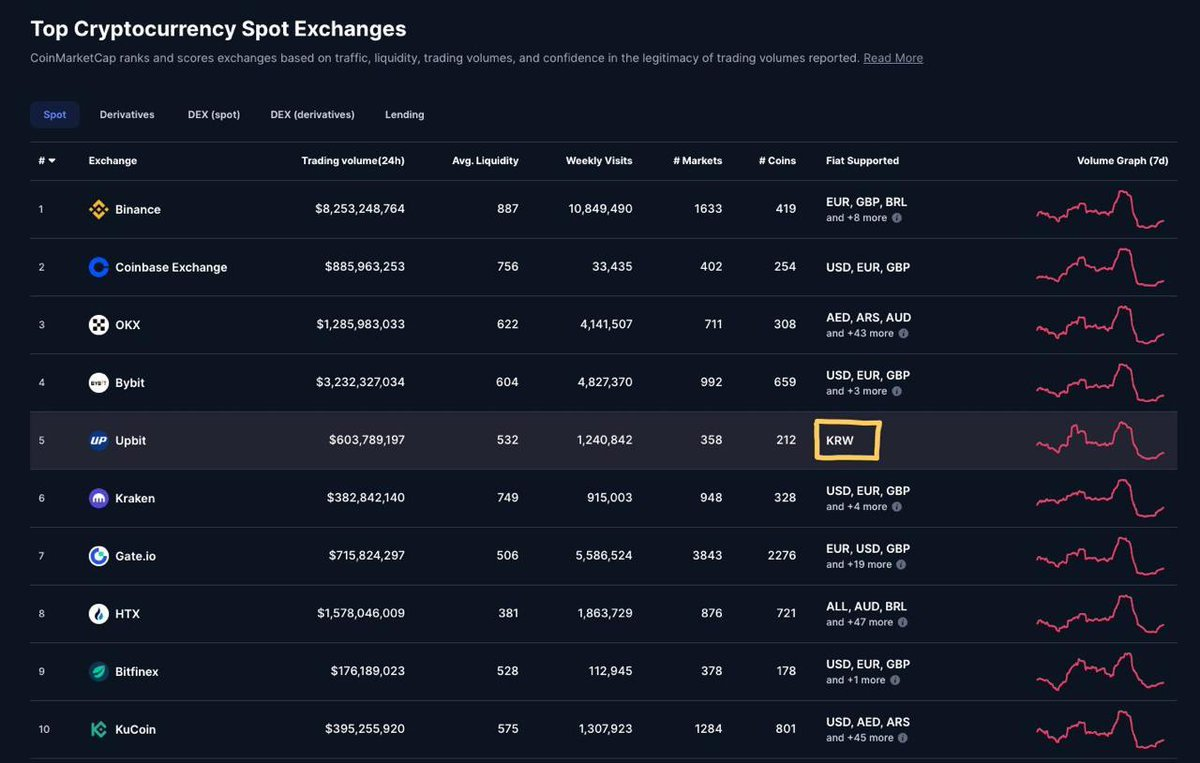Click the Coinbase Exchange logo icon

point(98,267)
